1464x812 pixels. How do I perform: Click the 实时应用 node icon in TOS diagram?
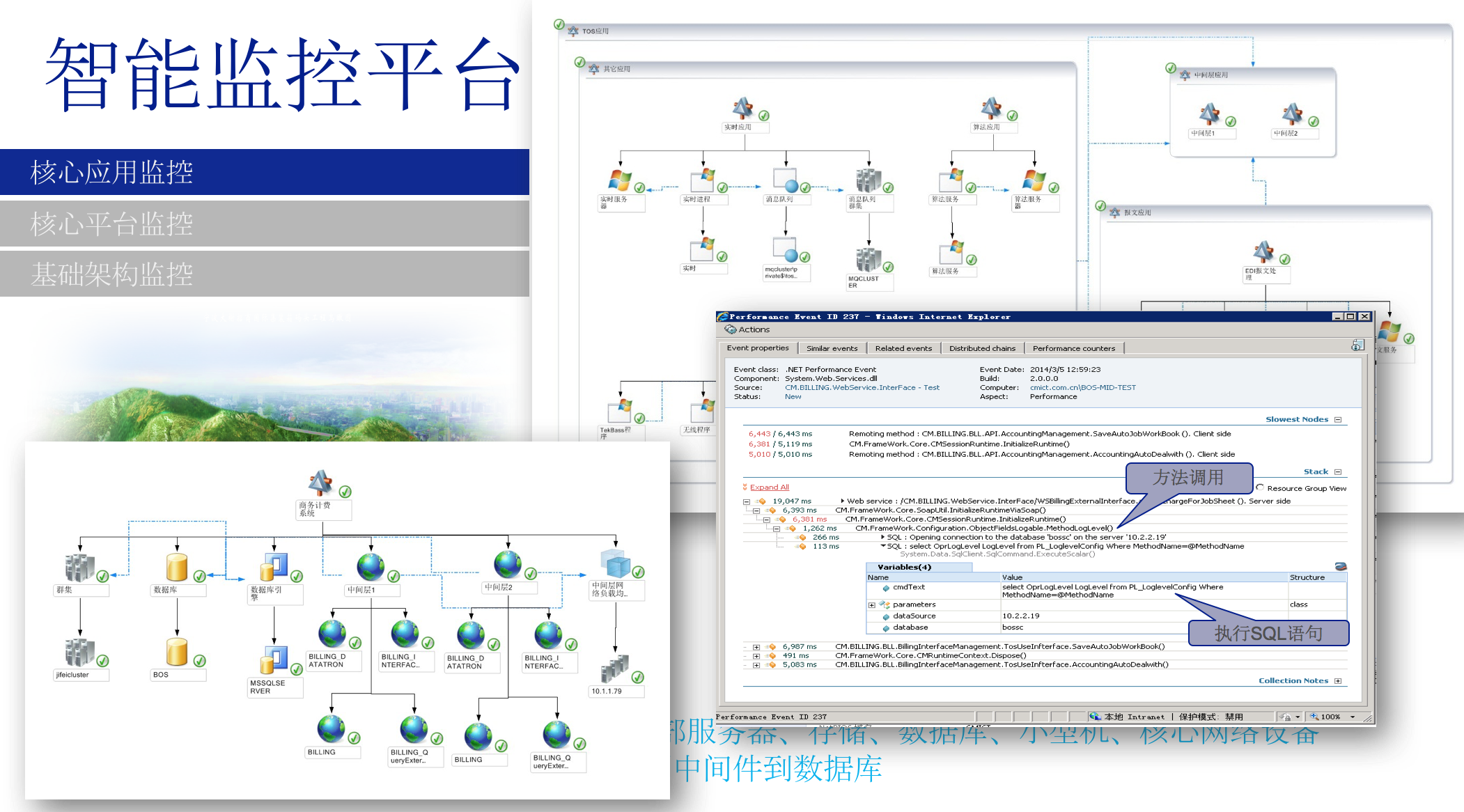[743, 109]
